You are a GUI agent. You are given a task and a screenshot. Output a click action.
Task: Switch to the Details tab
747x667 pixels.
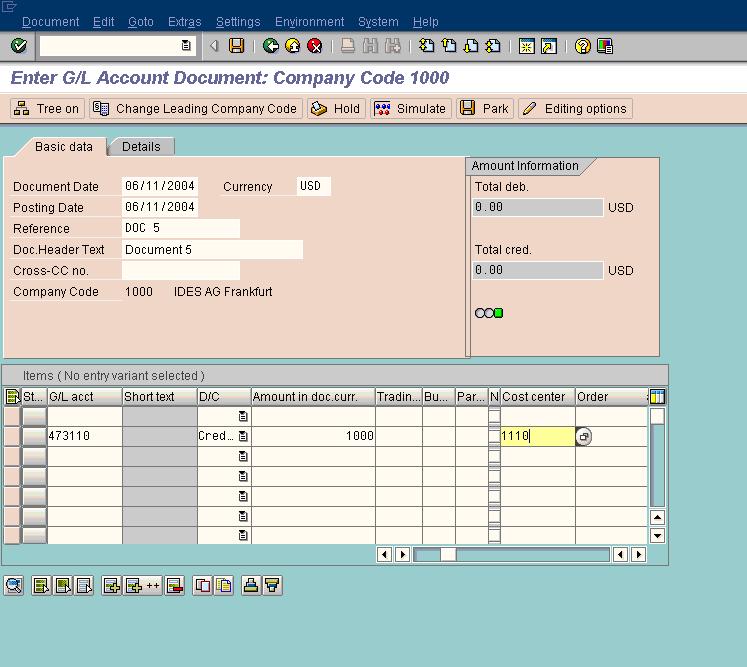[x=141, y=146]
